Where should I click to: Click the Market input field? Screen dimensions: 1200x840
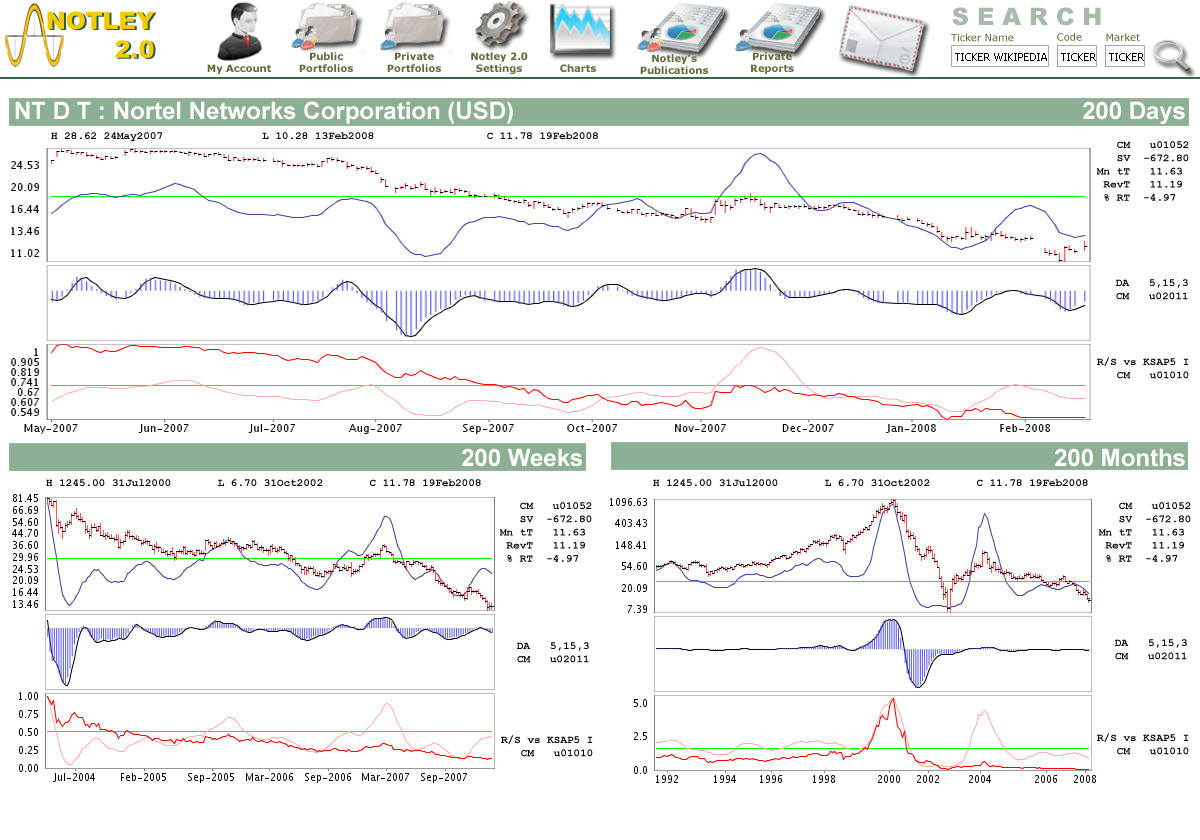coord(1125,57)
